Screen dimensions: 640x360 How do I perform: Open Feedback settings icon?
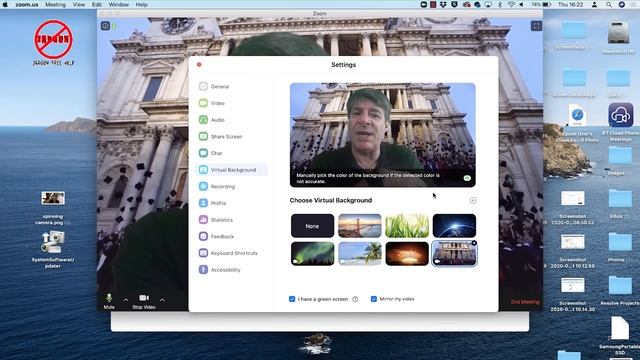point(203,236)
